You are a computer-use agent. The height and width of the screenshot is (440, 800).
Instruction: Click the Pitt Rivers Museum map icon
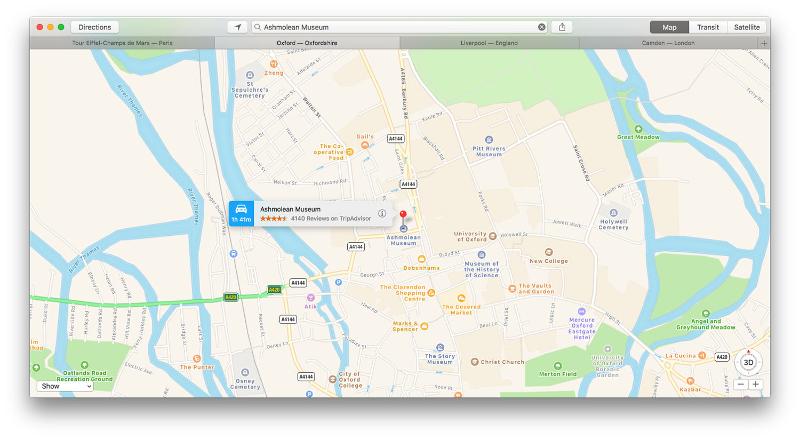488,140
